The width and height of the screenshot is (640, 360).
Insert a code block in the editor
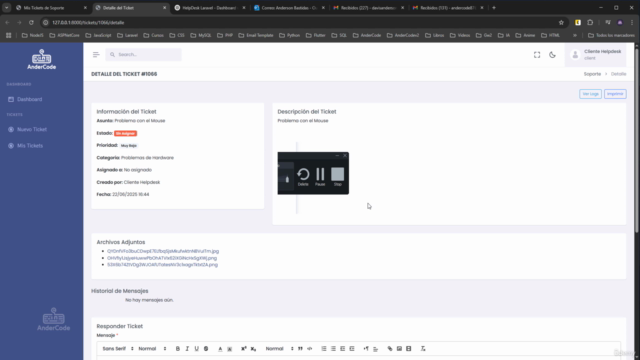[x=309, y=349]
